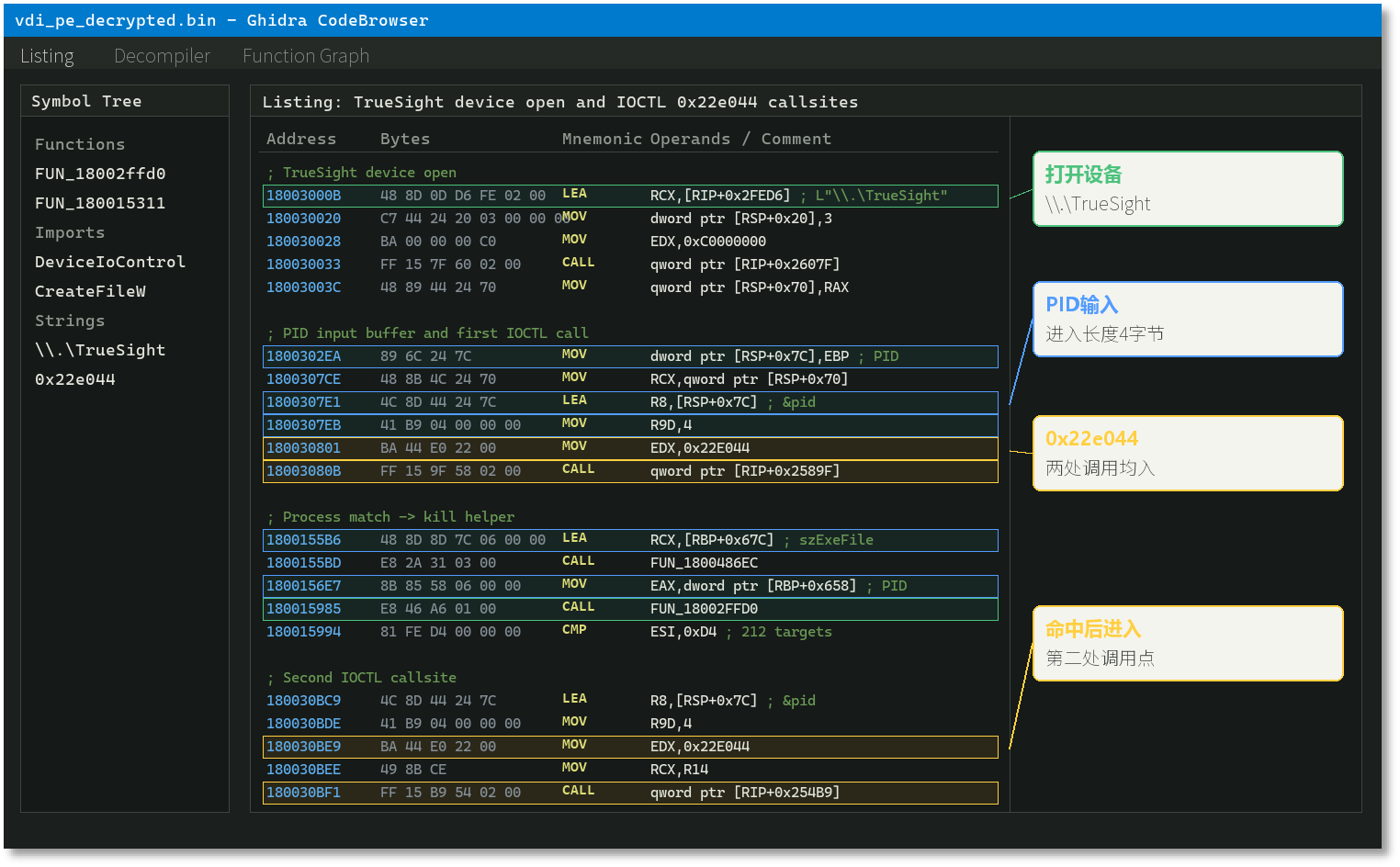Select the 180030801 MOV EDX row
Image resolution: width=1400 pixels, height=867 pixels.
coord(630,448)
